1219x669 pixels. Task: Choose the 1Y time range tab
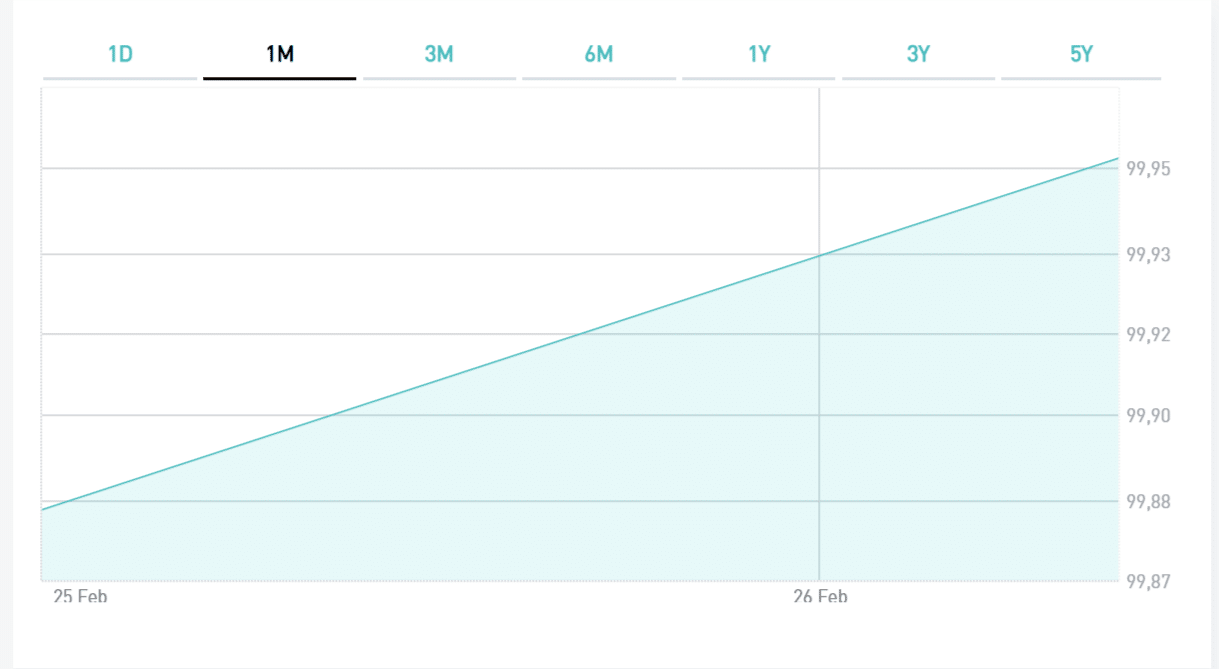point(759,55)
